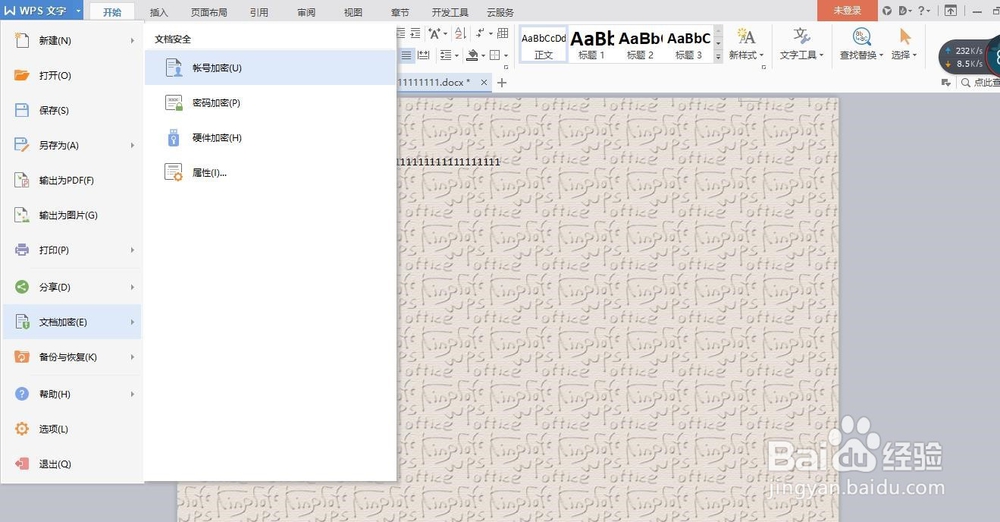Expand the 帮助(H) submenu arrow

point(133,394)
